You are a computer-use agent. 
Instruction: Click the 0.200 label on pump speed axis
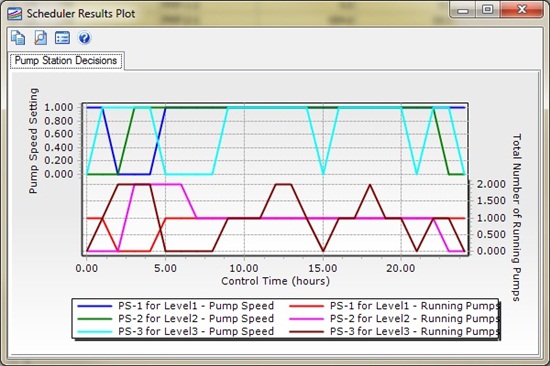click(x=59, y=160)
